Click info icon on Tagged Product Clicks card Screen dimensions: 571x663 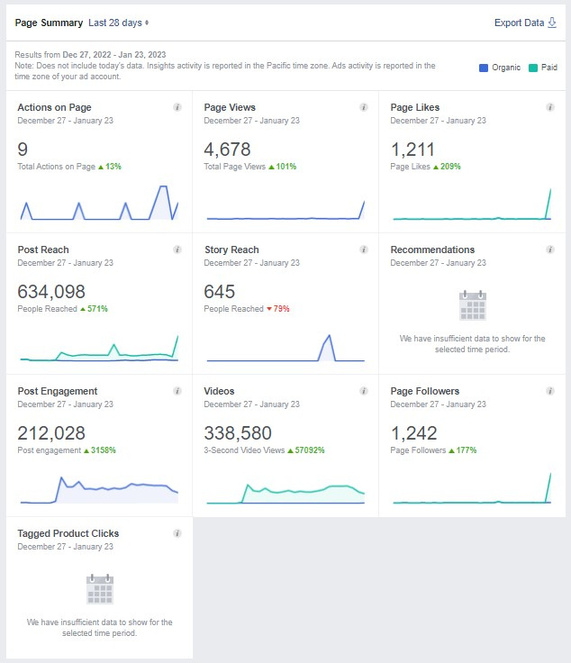(177, 533)
